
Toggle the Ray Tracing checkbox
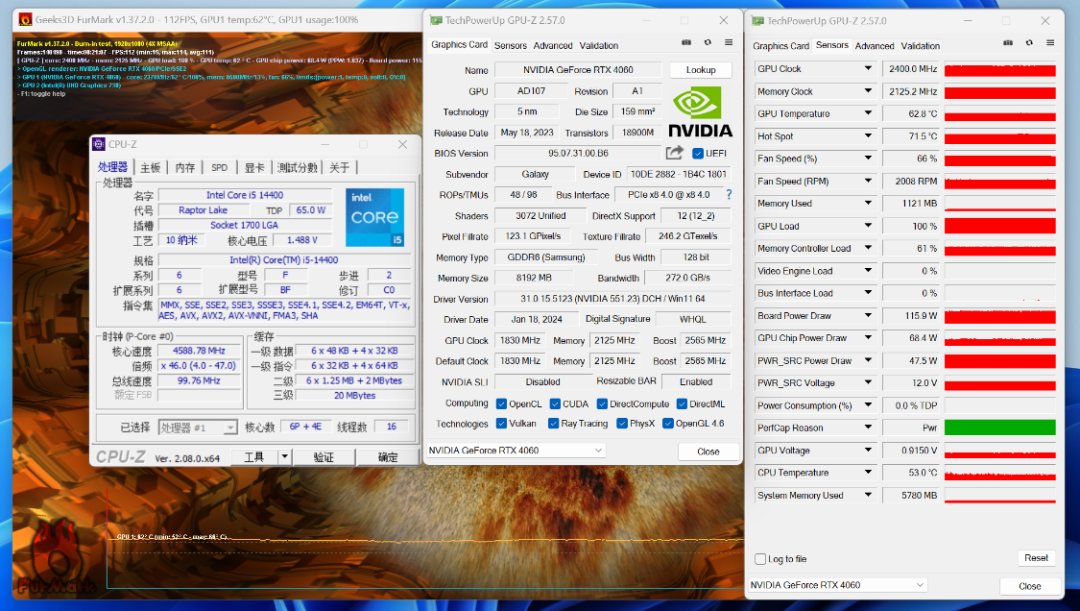(553, 424)
